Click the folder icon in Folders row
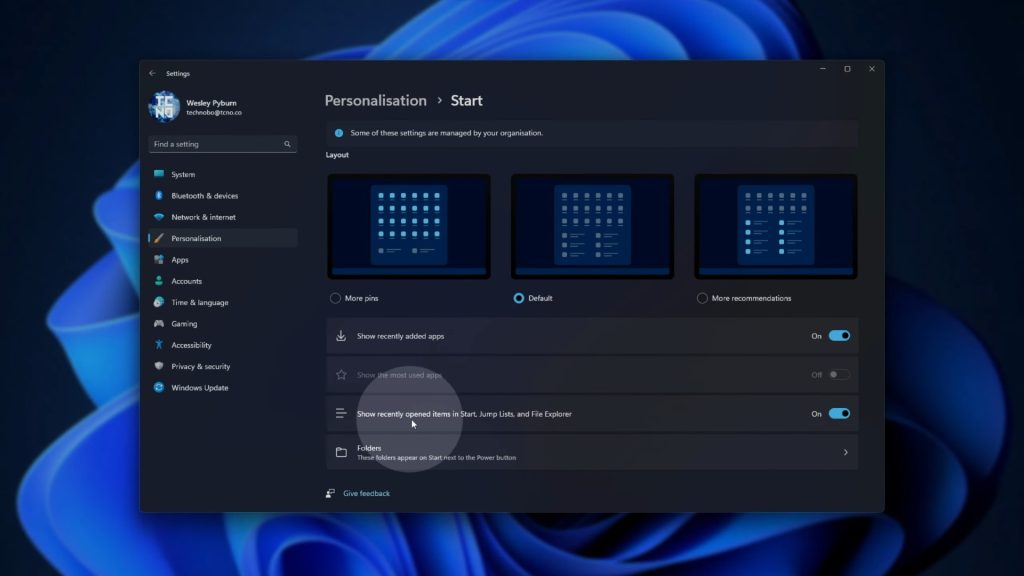This screenshot has height=576, width=1024. click(x=341, y=452)
